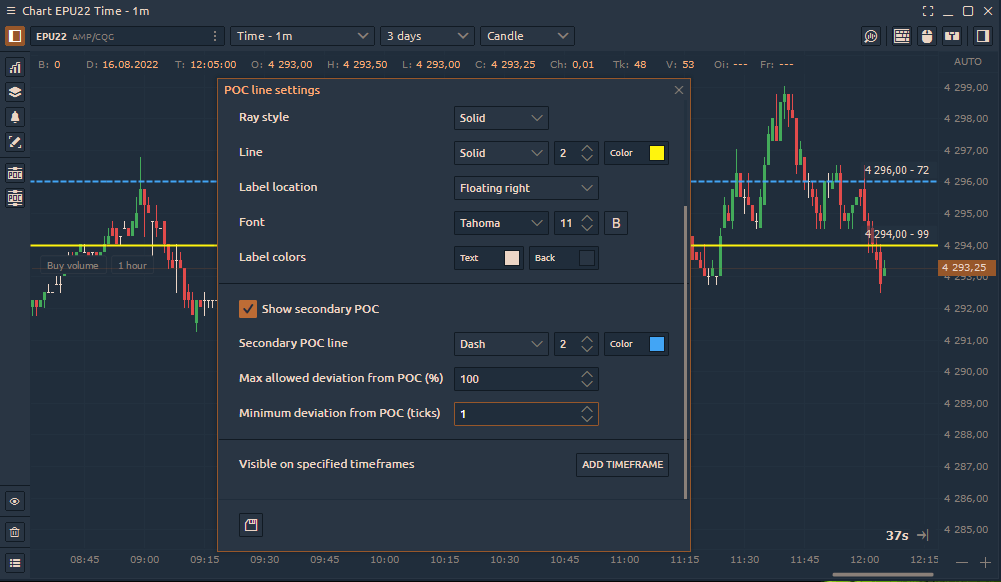
Task: Increase Max allowed deviation from POC value
Action: pos(587,374)
